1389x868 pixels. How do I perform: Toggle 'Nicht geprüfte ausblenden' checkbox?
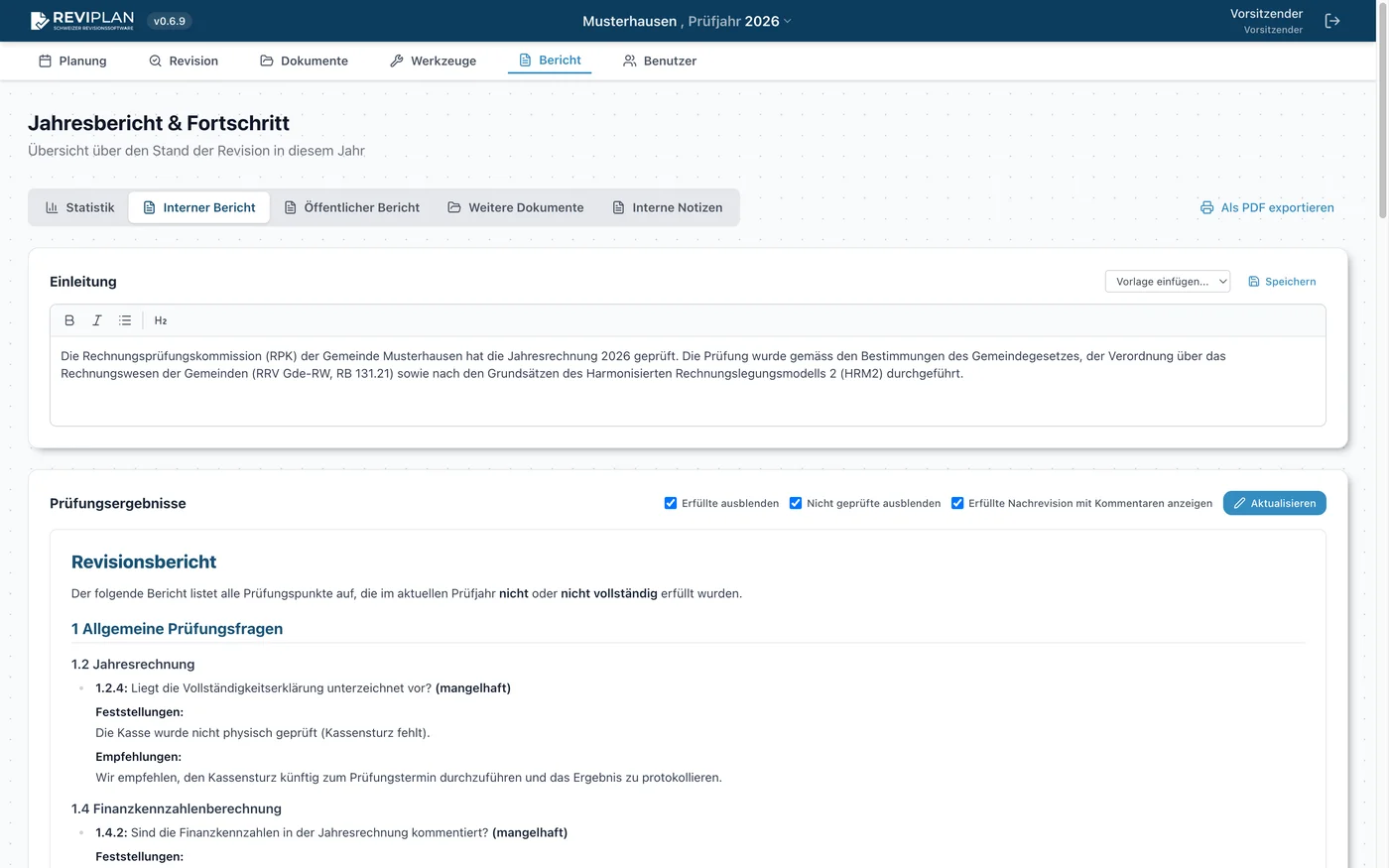[796, 503]
